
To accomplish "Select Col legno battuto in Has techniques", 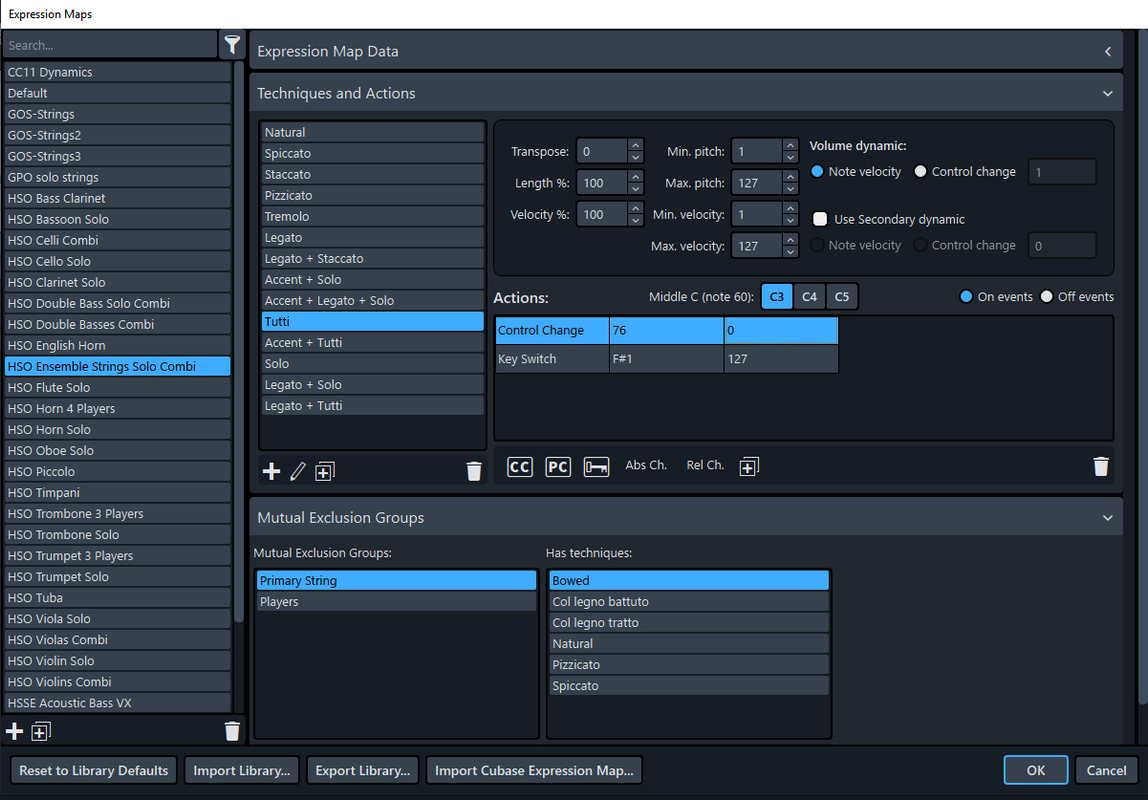I will tap(689, 602).
